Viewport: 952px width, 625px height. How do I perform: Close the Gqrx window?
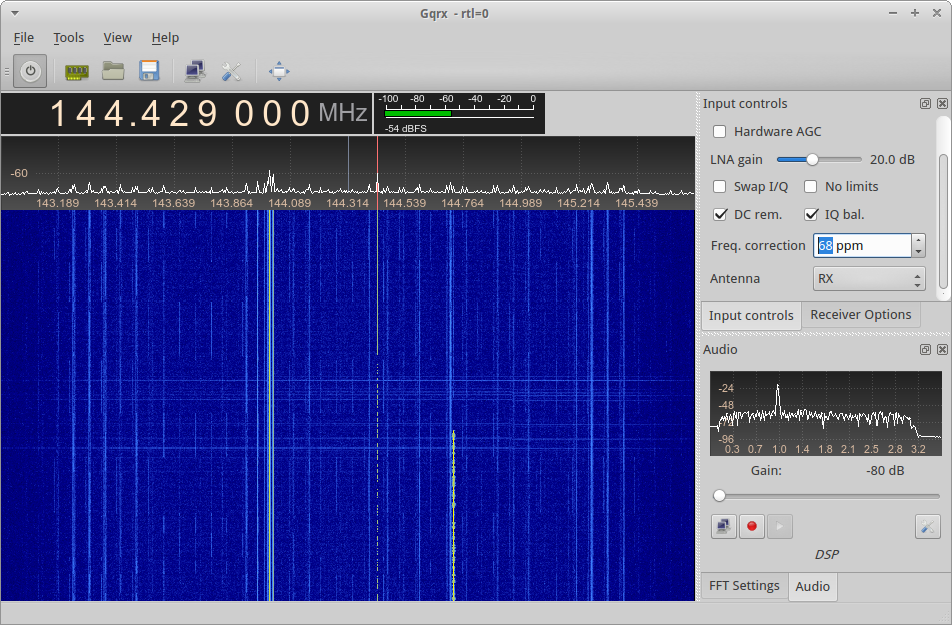coord(937,13)
